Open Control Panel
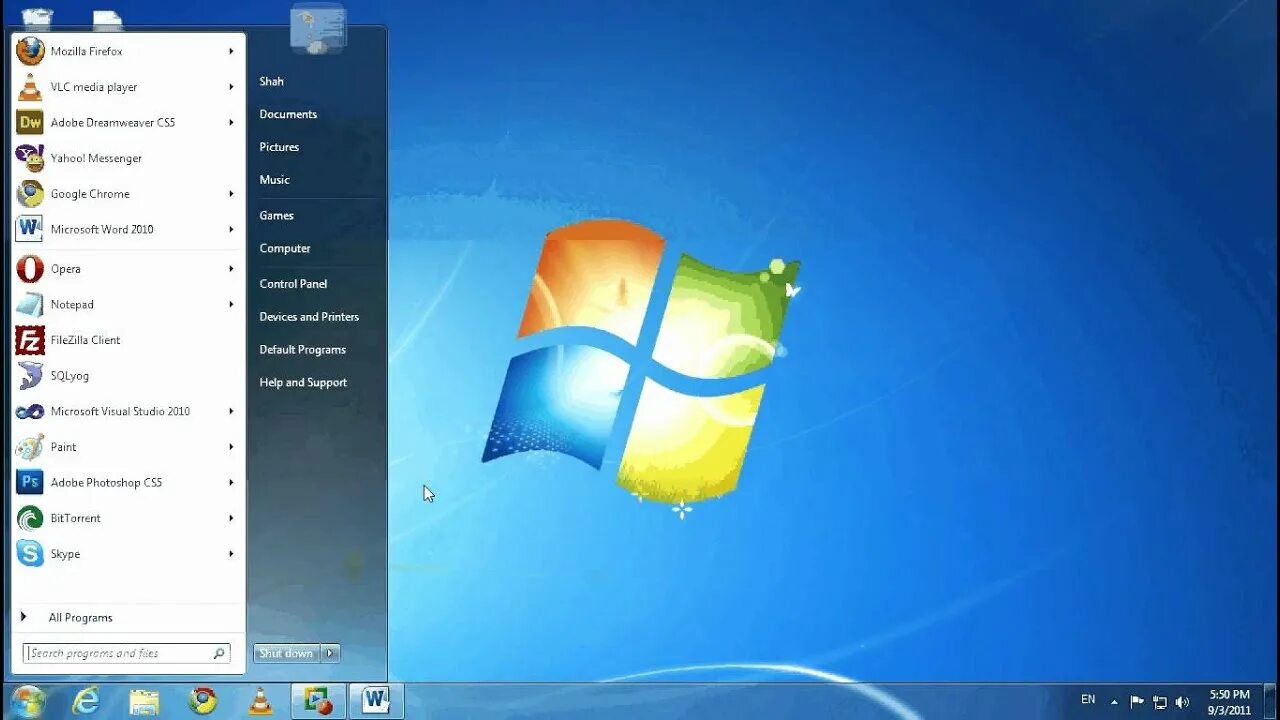 pyautogui.click(x=293, y=284)
